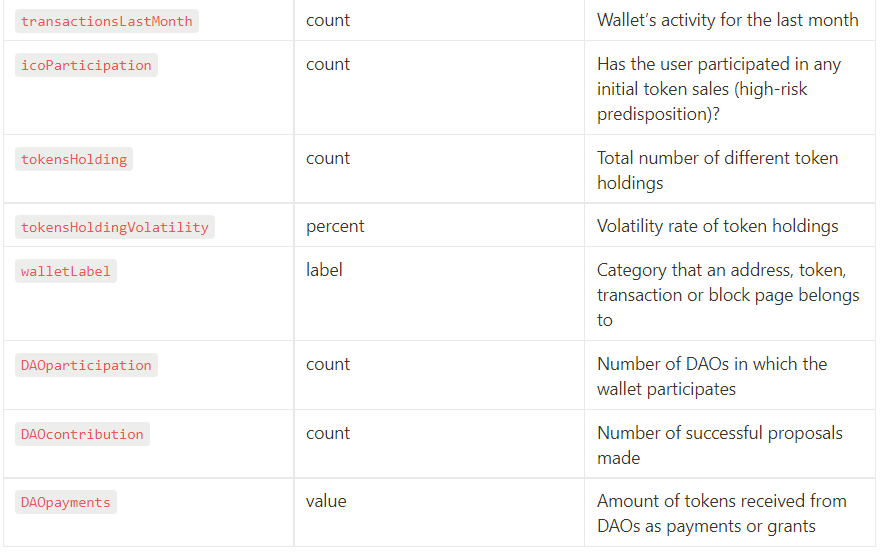Click the walletLabel code tag
The height and width of the screenshot is (558, 884).
click(x=65, y=271)
